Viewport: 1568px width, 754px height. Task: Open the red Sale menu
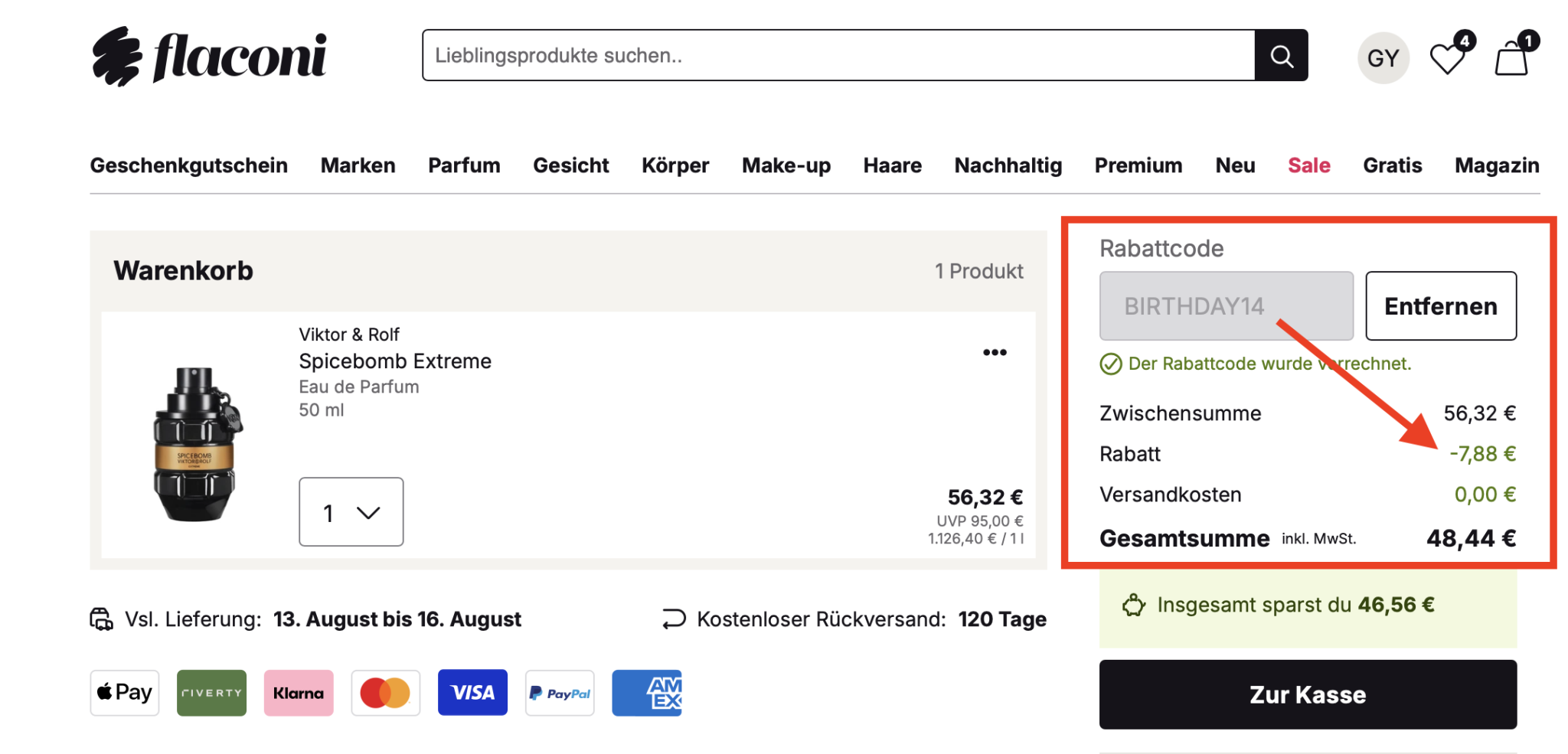(x=1309, y=165)
